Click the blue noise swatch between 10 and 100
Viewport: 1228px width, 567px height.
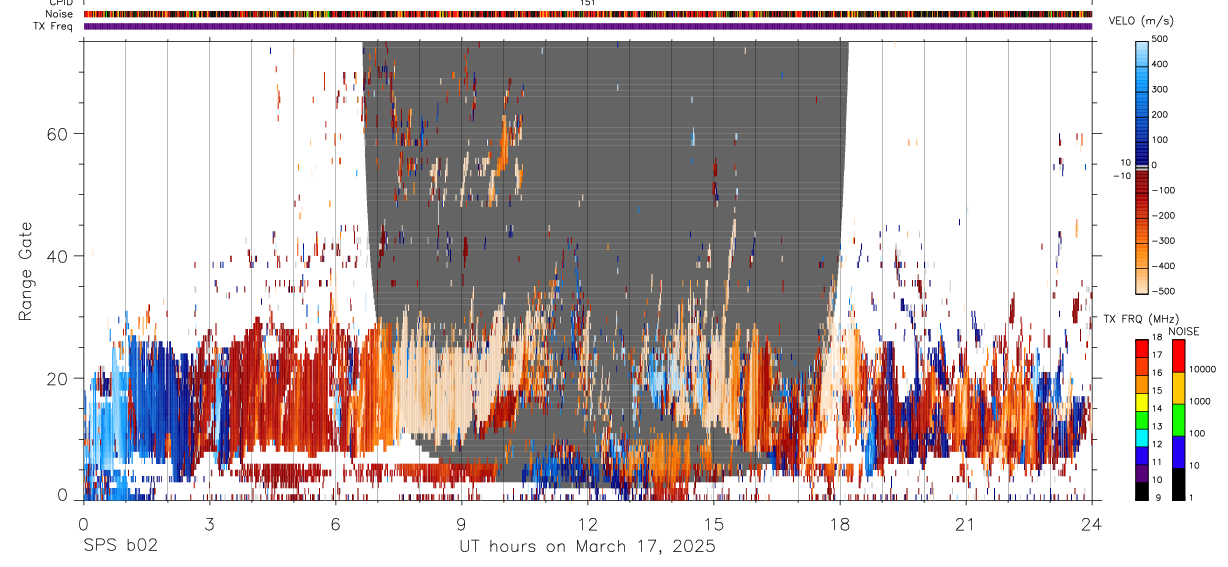click(1178, 452)
